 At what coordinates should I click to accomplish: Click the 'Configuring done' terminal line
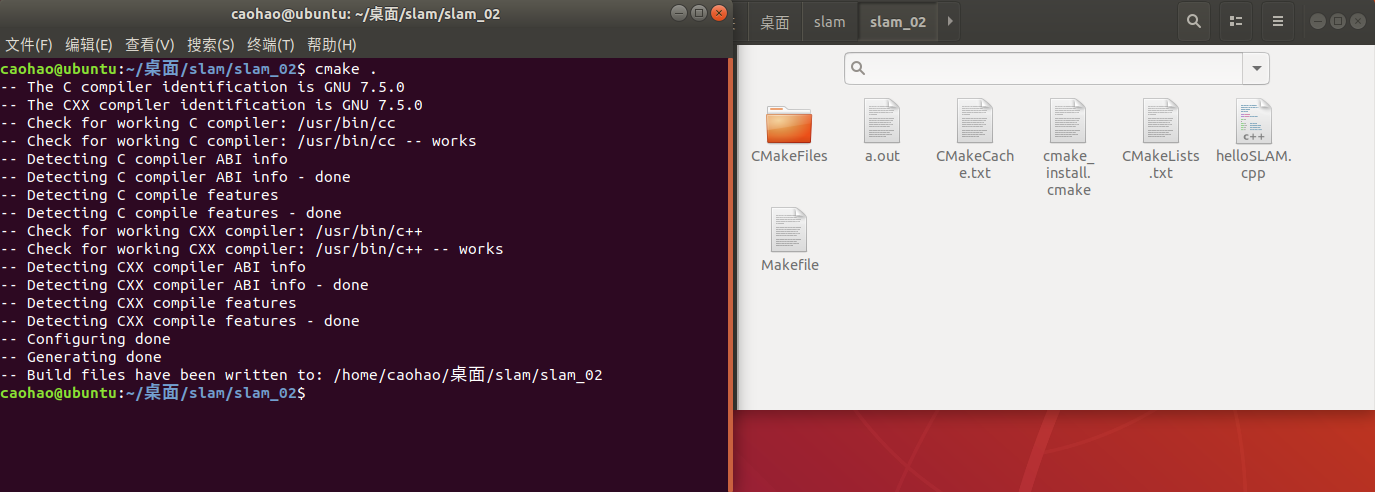coord(86,339)
